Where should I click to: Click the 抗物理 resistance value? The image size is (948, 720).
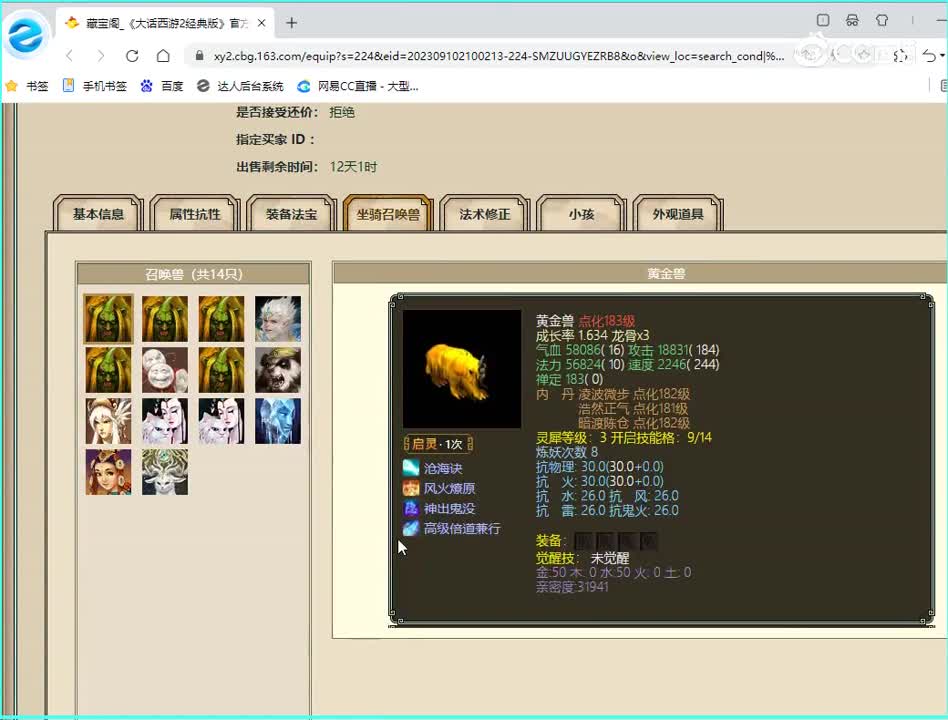click(622, 466)
